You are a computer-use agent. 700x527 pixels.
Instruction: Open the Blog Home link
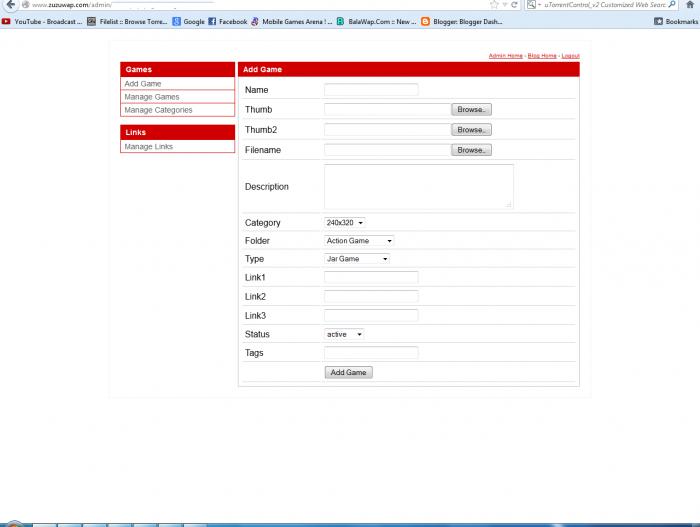[x=542, y=56]
